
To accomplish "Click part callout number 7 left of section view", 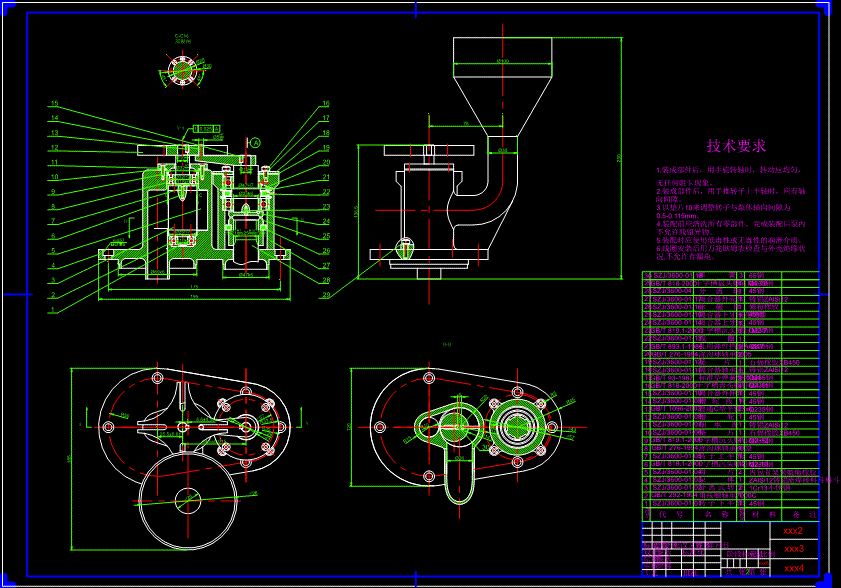I will tap(53, 221).
